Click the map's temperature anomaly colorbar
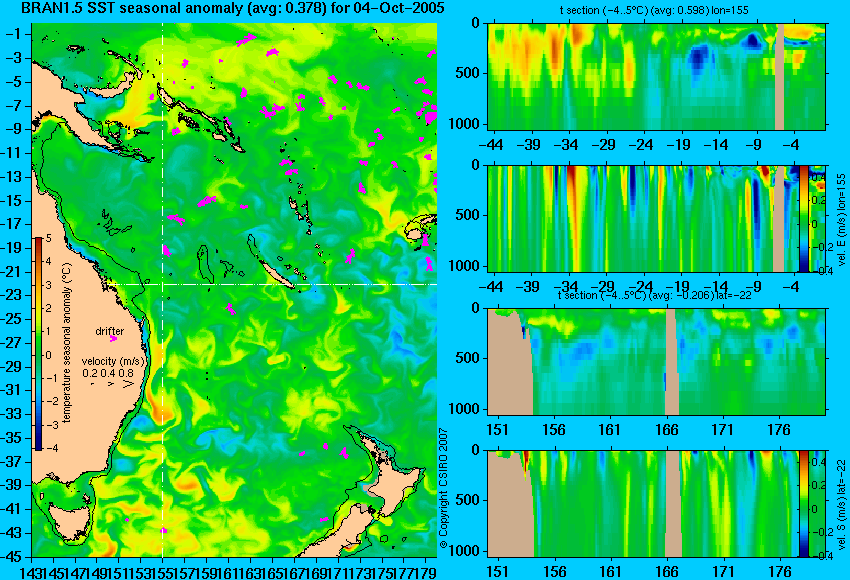The image size is (850, 580). coord(39,344)
